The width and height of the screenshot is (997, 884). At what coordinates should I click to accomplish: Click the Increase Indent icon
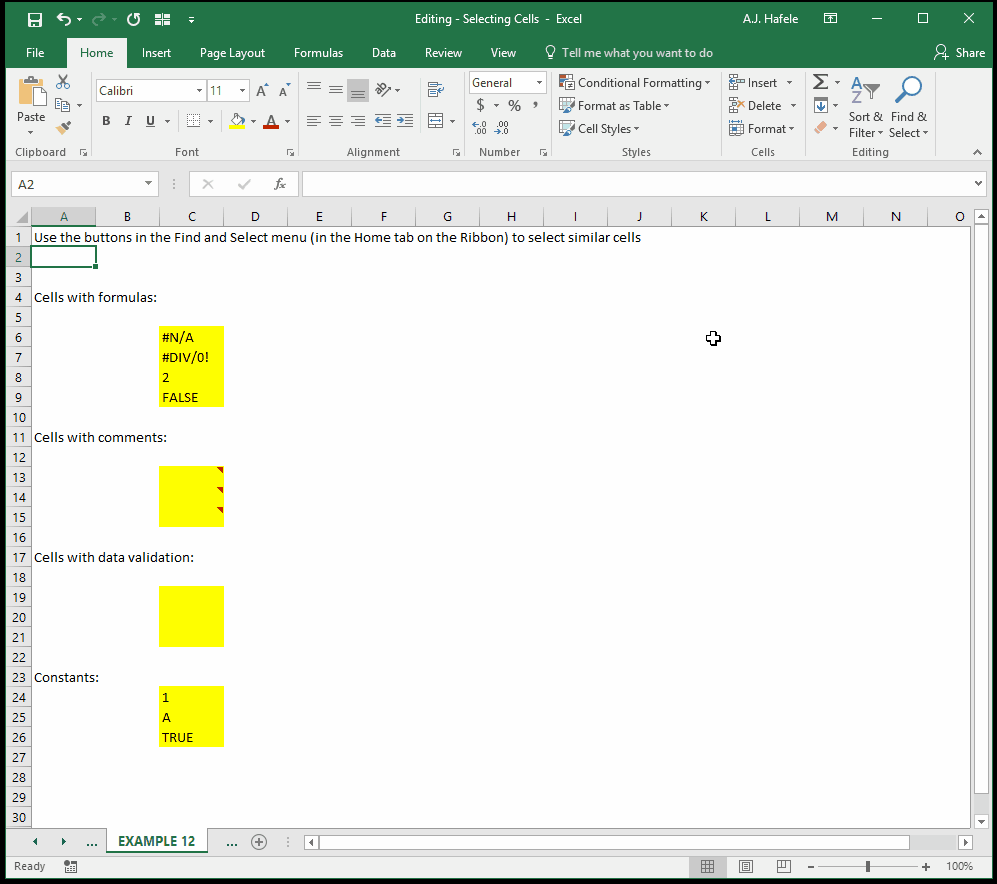(x=405, y=121)
